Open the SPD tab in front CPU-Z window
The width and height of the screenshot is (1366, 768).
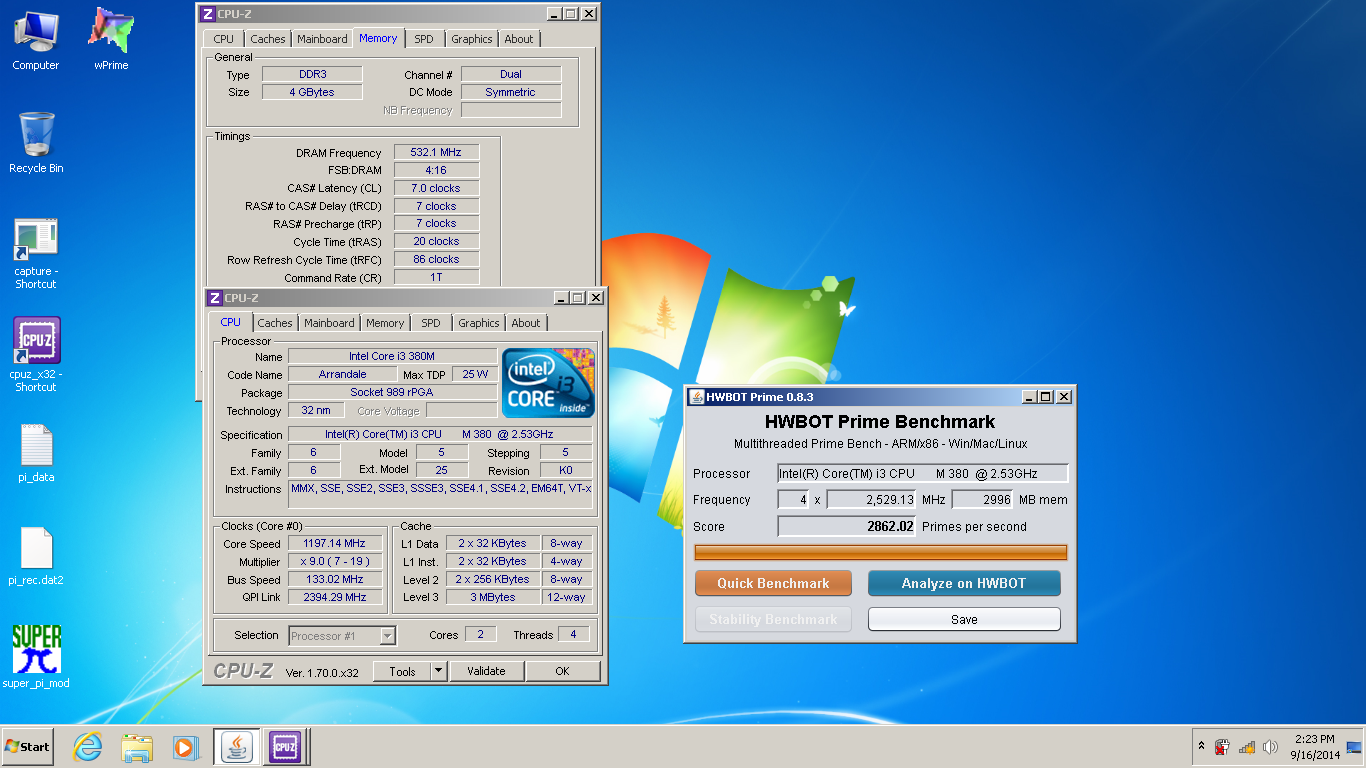430,323
